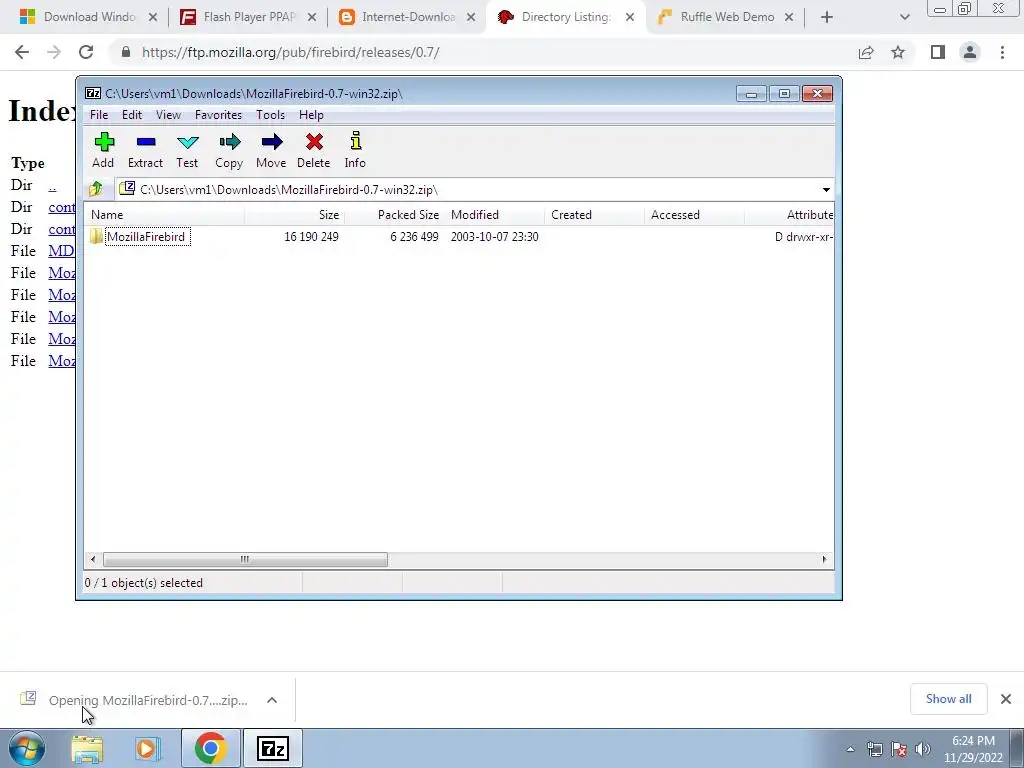The height and width of the screenshot is (768, 1024).
Task: Close the Ruffle Web Demo tab
Action: click(x=789, y=17)
